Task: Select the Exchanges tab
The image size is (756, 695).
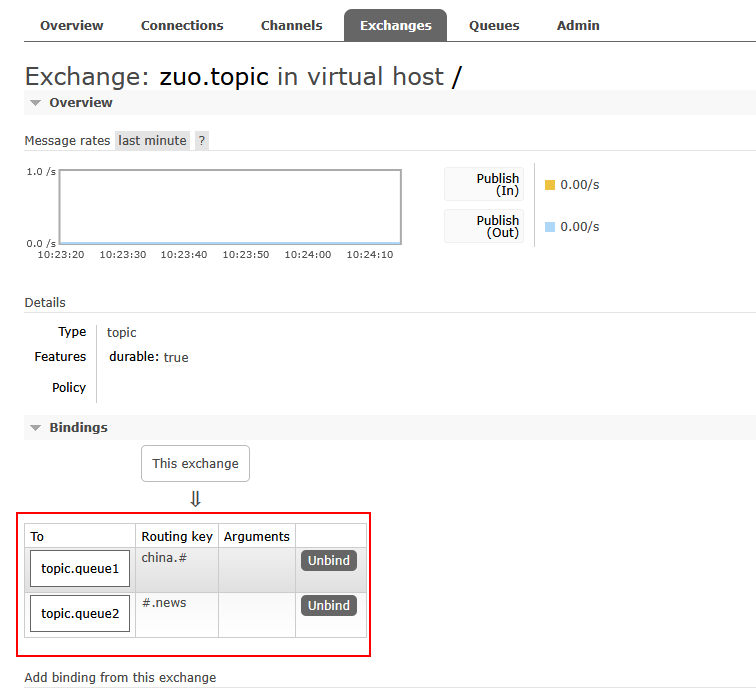Action: [x=395, y=25]
